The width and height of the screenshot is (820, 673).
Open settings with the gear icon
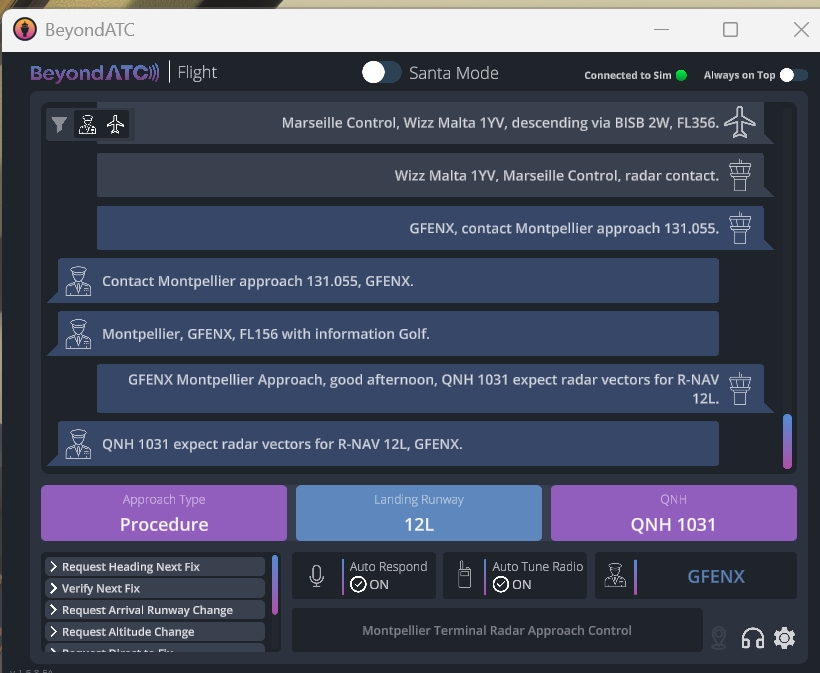[x=785, y=638]
